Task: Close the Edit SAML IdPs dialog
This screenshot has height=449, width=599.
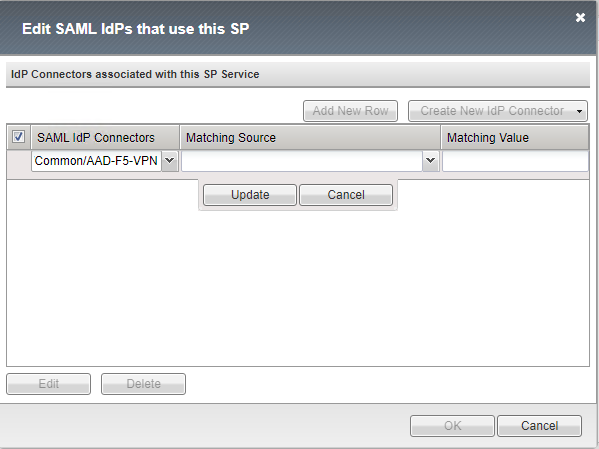Action: (x=580, y=18)
